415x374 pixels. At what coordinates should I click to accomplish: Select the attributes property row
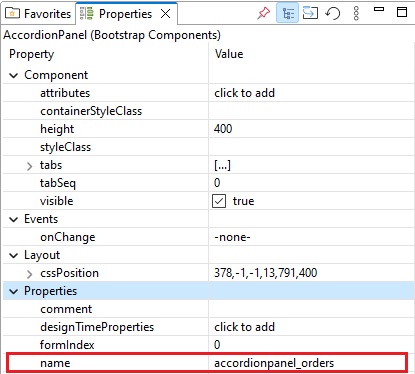(x=208, y=93)
